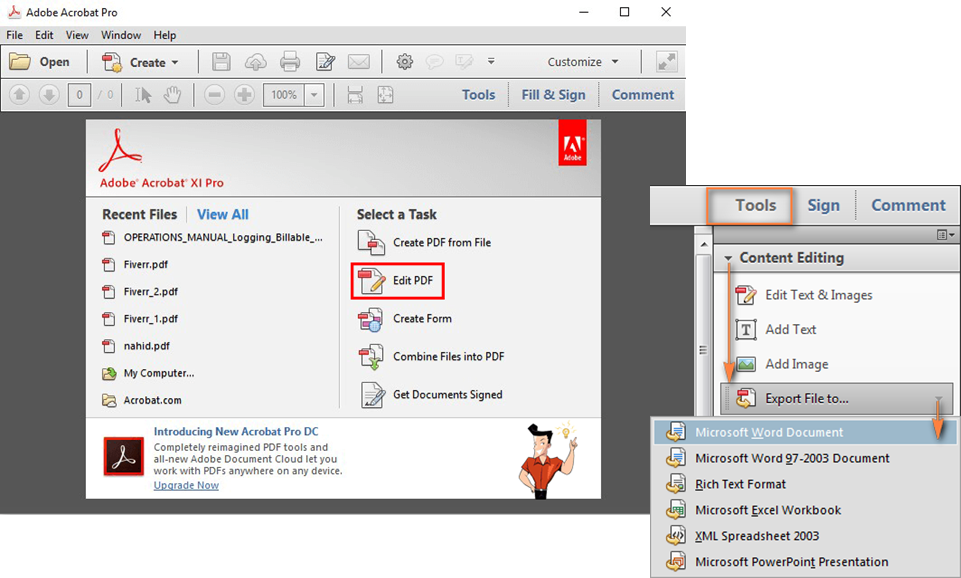Open the File menu
This screenshot has width=961, height=578.
14,35
